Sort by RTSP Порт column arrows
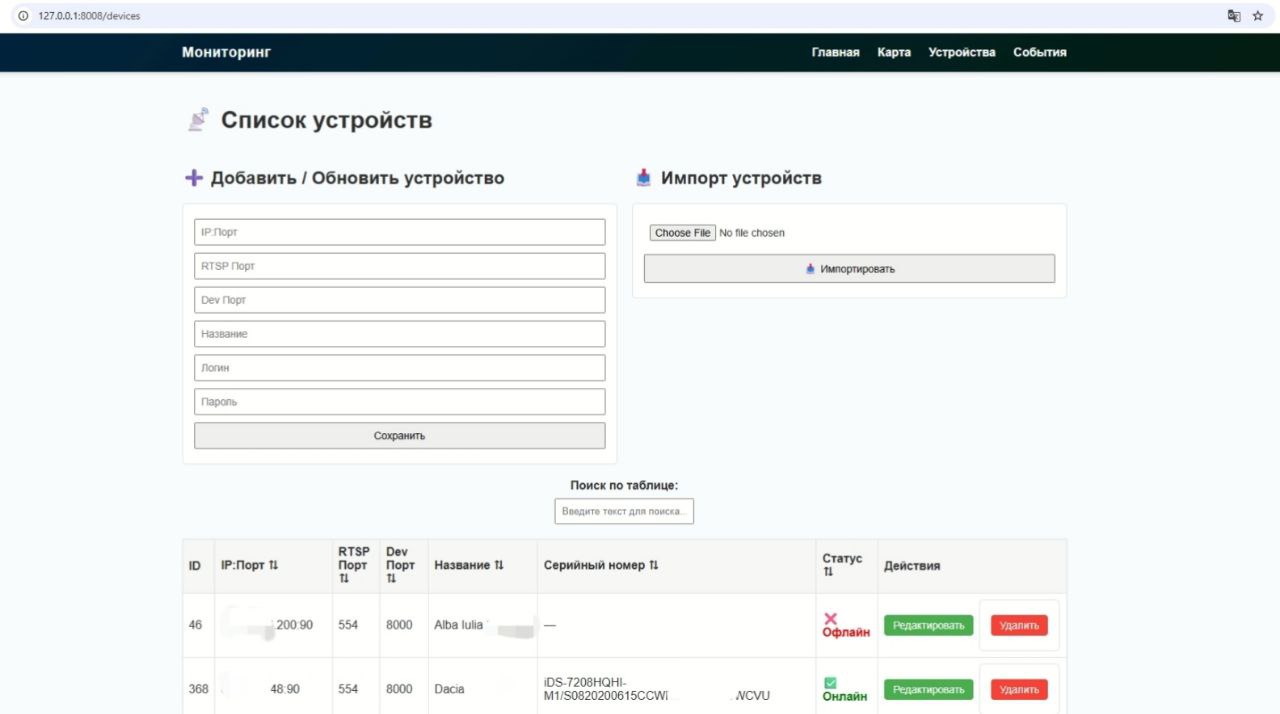 344,579
